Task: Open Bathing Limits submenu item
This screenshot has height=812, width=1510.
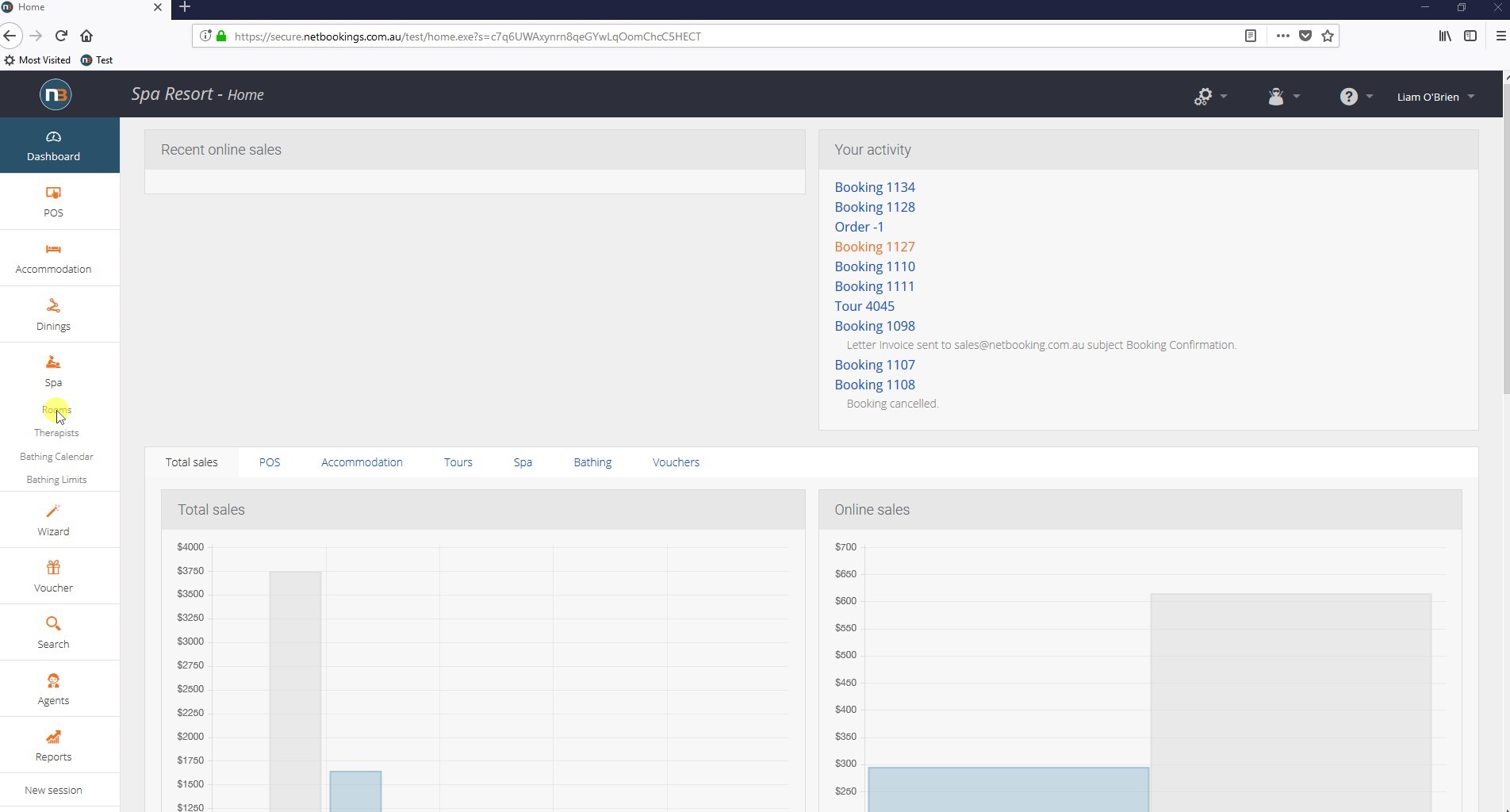Action: tap(56, 480)
